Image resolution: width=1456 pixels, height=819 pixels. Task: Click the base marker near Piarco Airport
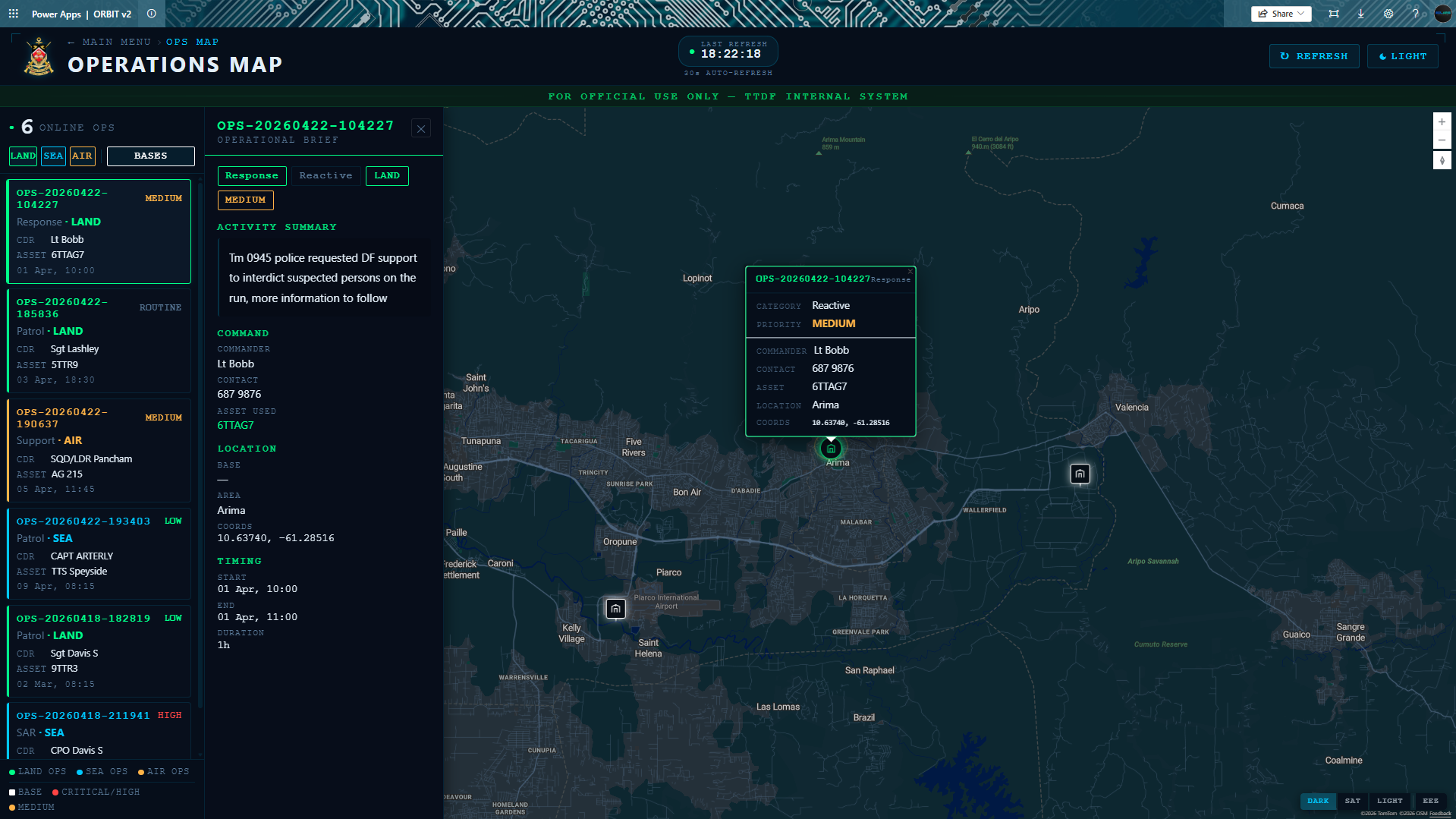click(x=615, y=609)
